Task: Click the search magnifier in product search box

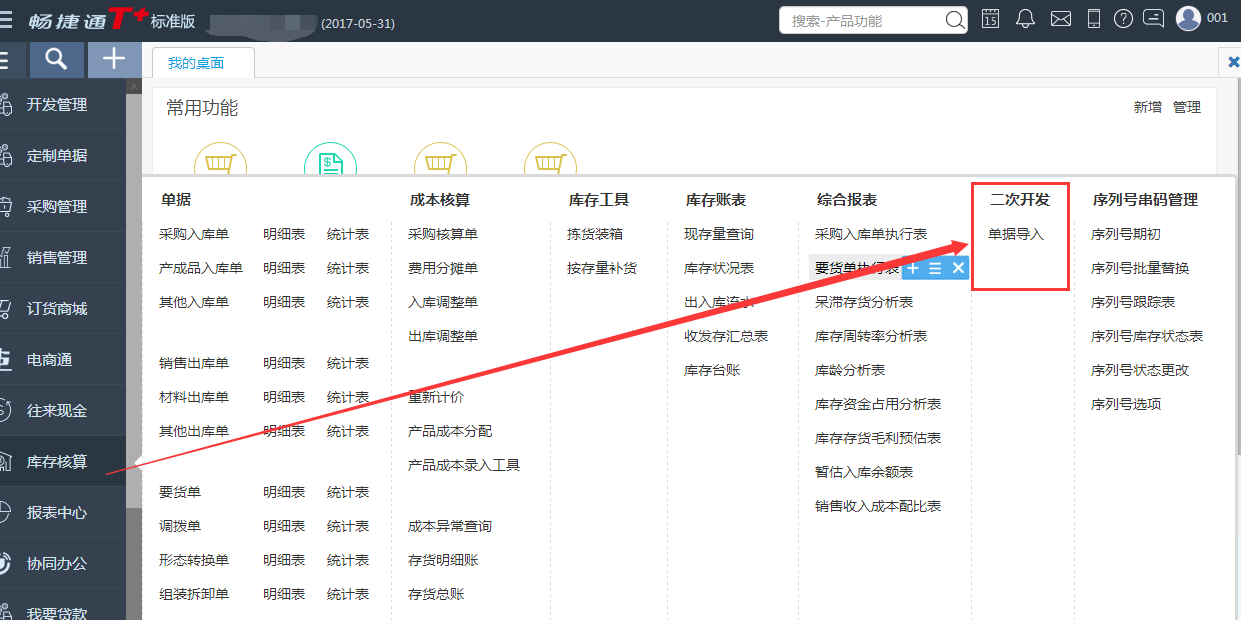Action: (955, 20)
